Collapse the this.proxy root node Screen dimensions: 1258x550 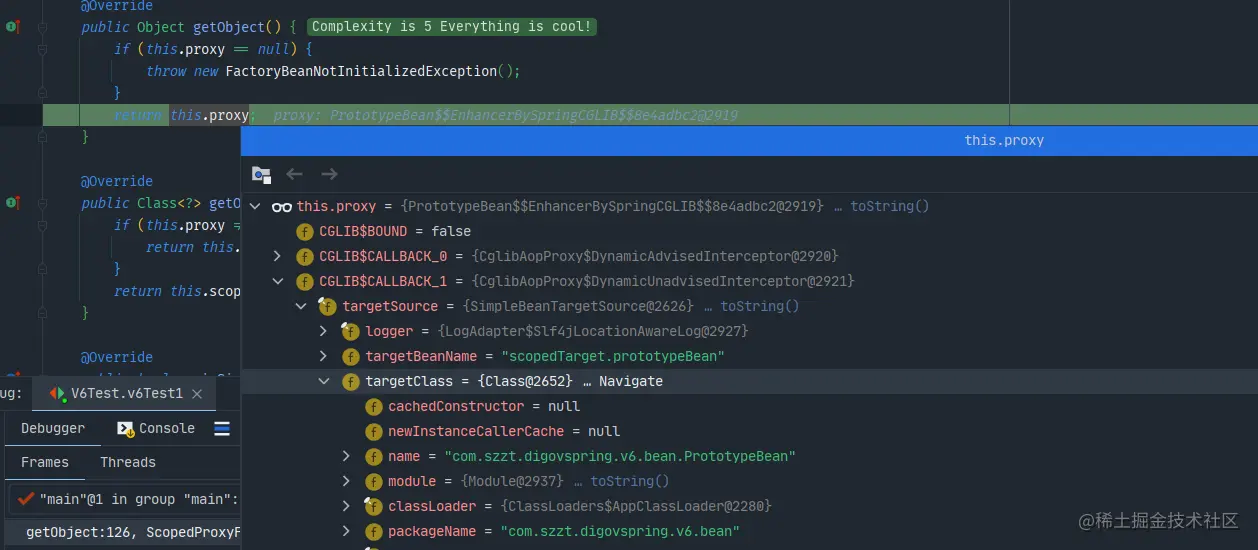coord(255,206)
